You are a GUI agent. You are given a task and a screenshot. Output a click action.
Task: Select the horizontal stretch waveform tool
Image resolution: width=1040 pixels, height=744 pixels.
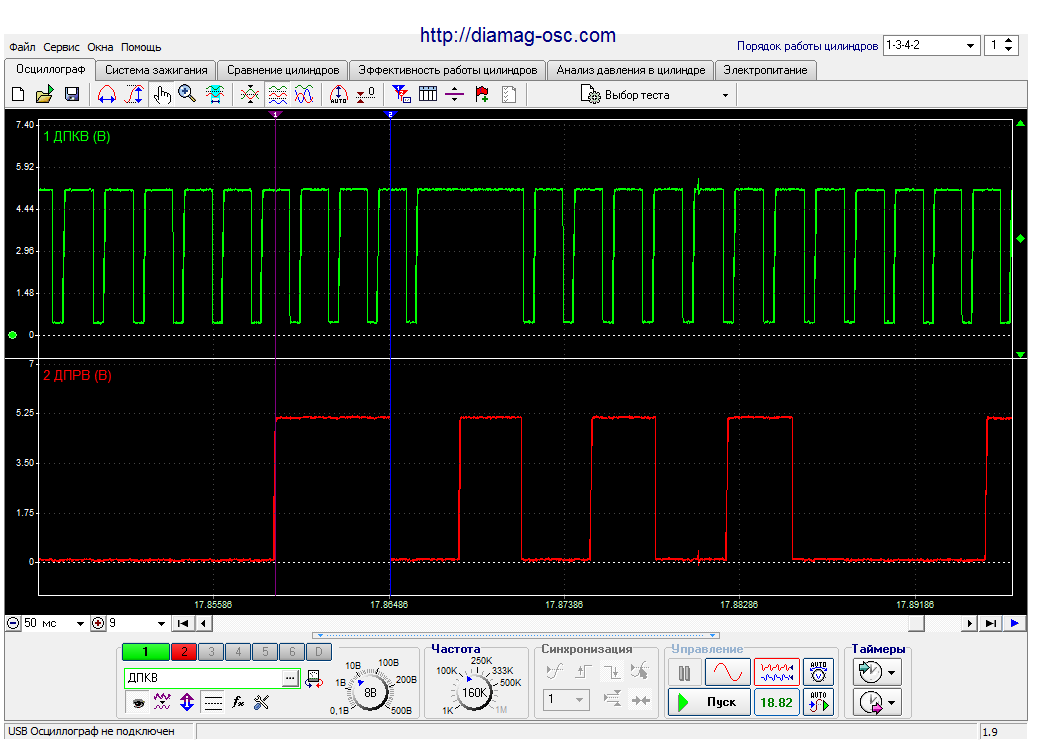click(x=107, y=95)
